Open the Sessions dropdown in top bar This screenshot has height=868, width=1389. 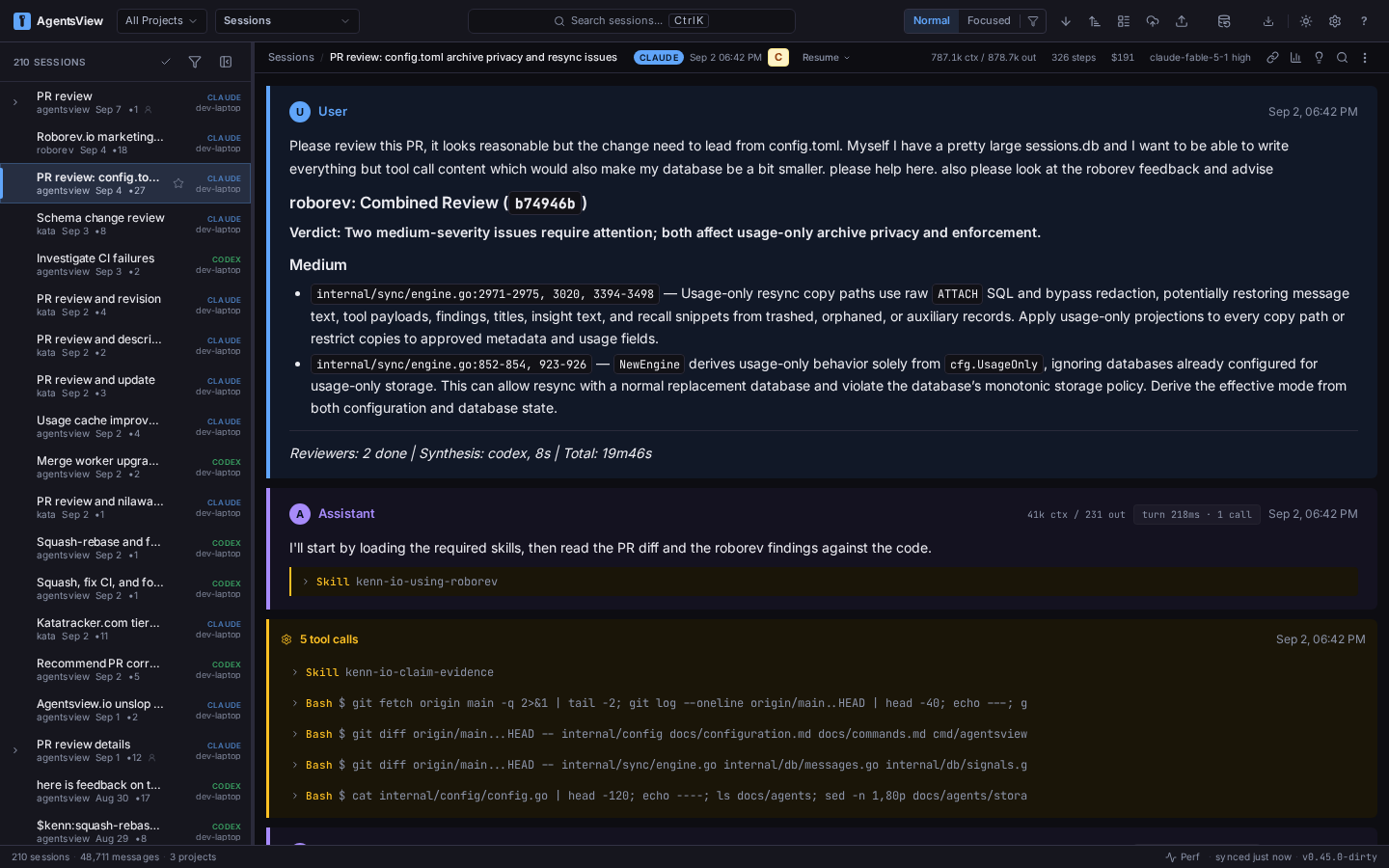click(286, 20)
